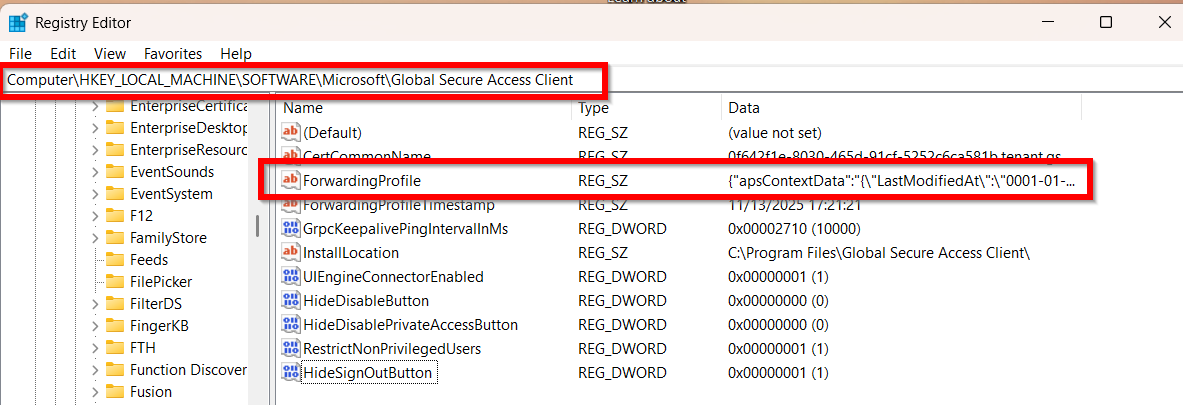The image size is (1183, 405).
Task: Select the FingerKB folder icon
Action: [x=115, y=326]
